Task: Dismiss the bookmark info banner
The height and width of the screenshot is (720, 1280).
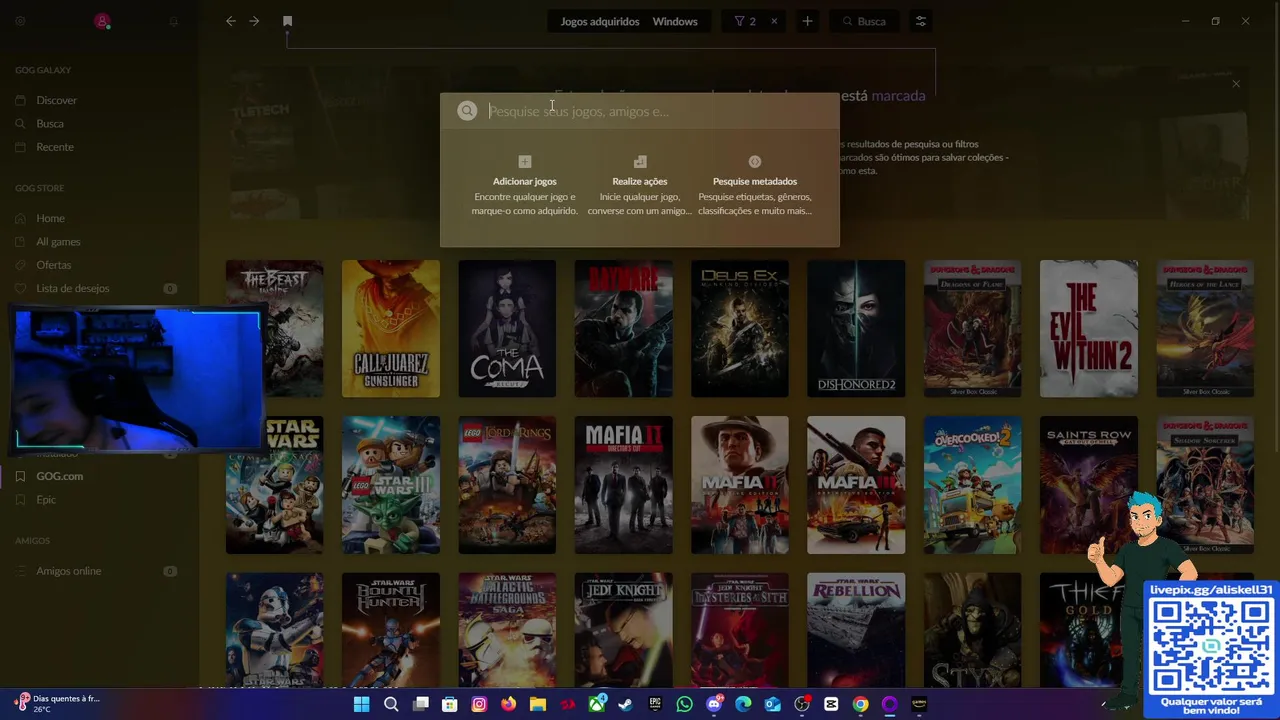Action: (x=1236, y=84)
